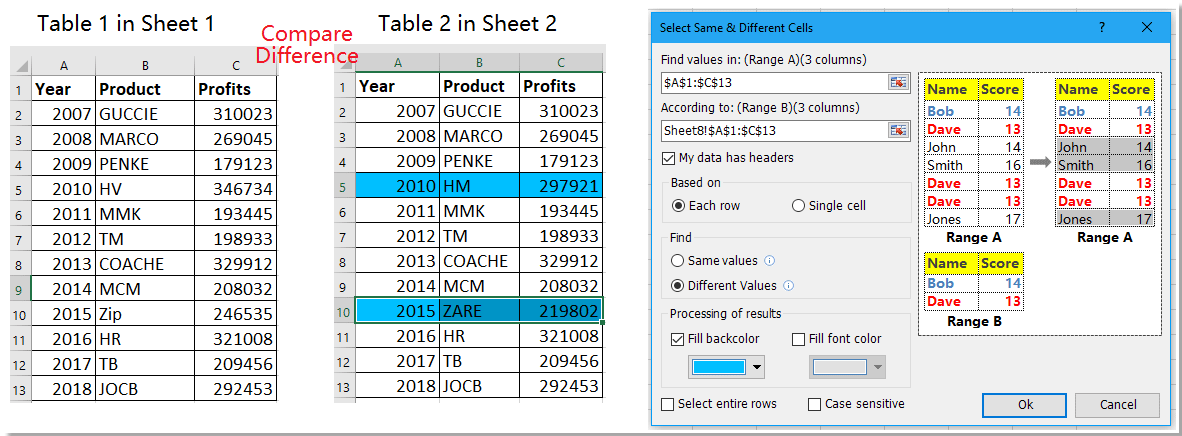This screenshot has height=436, width=1182.
Task: Open the backcolor dropdown arrow
Action: (x=757, y=367)
